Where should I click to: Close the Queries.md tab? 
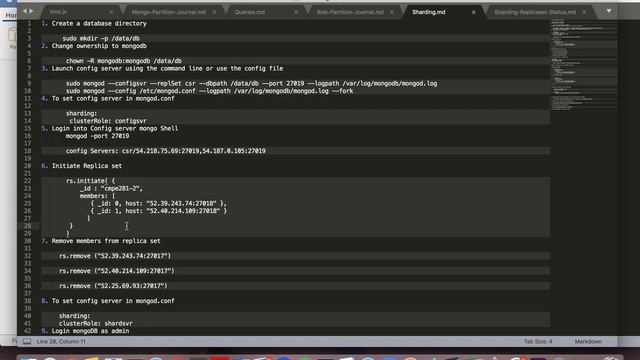[x=296, y=12]
